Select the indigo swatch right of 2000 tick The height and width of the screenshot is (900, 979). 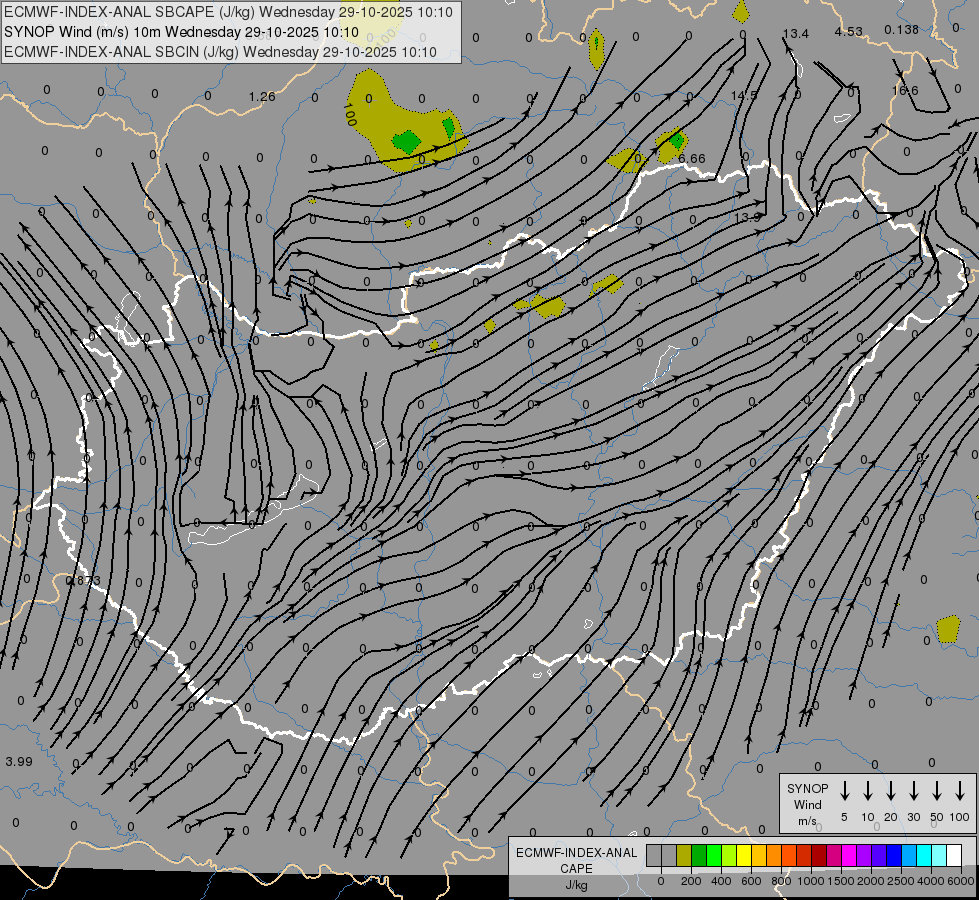pos(878,856)
